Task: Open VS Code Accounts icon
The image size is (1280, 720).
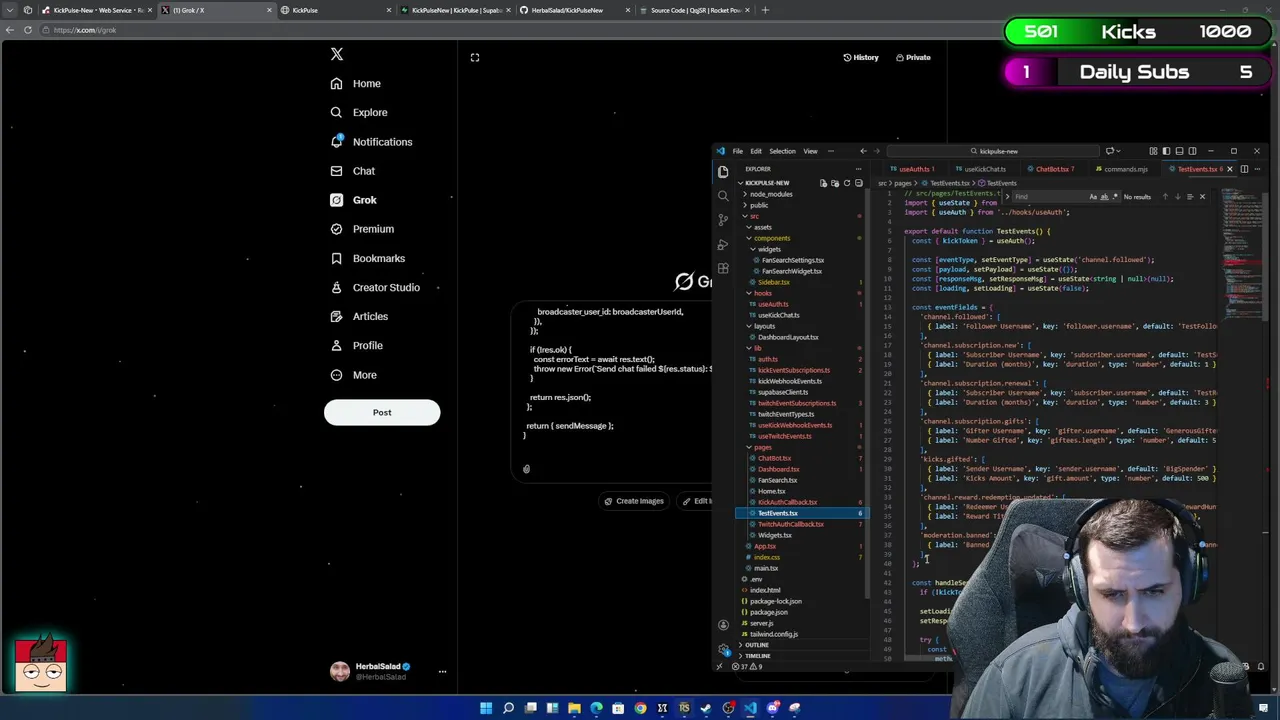Action: point(723,625)
